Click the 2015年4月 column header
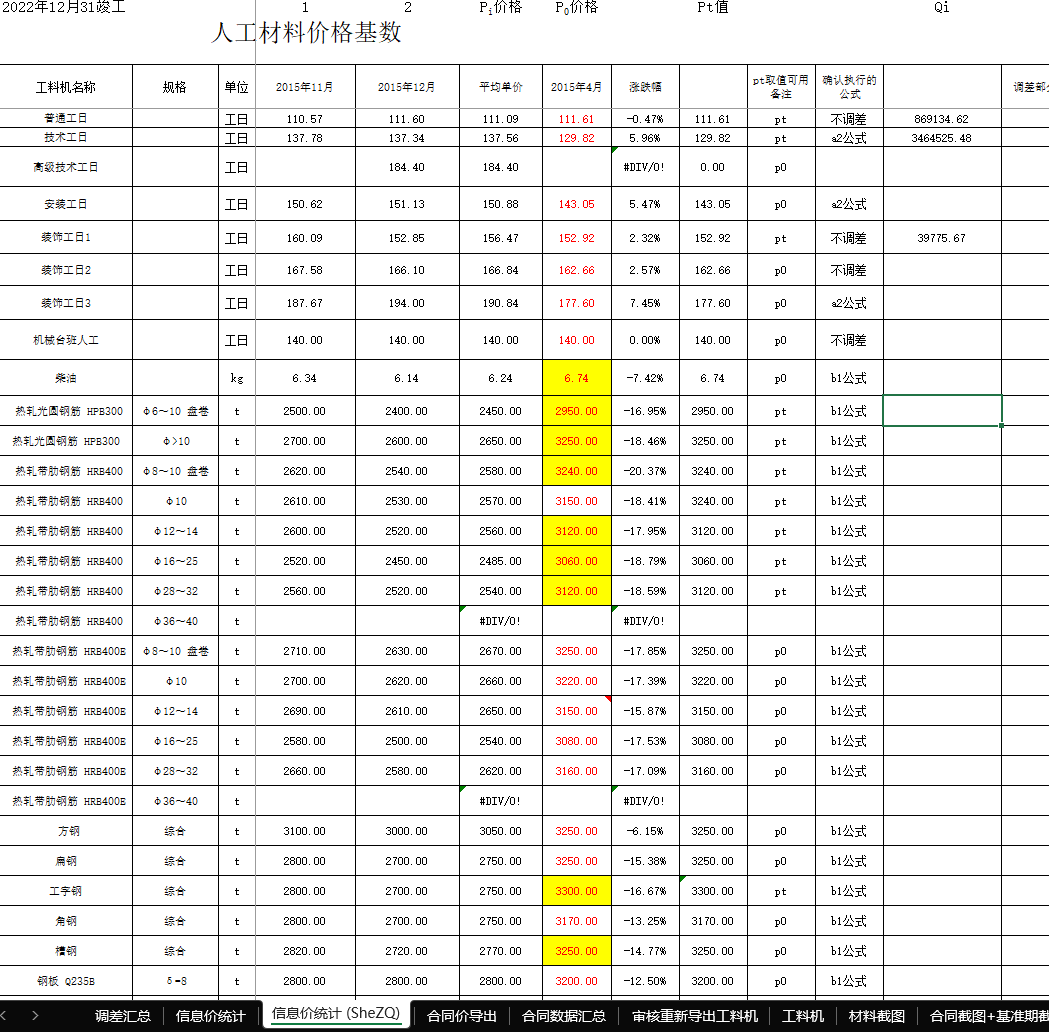This screenshot has height=1032, width=1049. [577, 87]
